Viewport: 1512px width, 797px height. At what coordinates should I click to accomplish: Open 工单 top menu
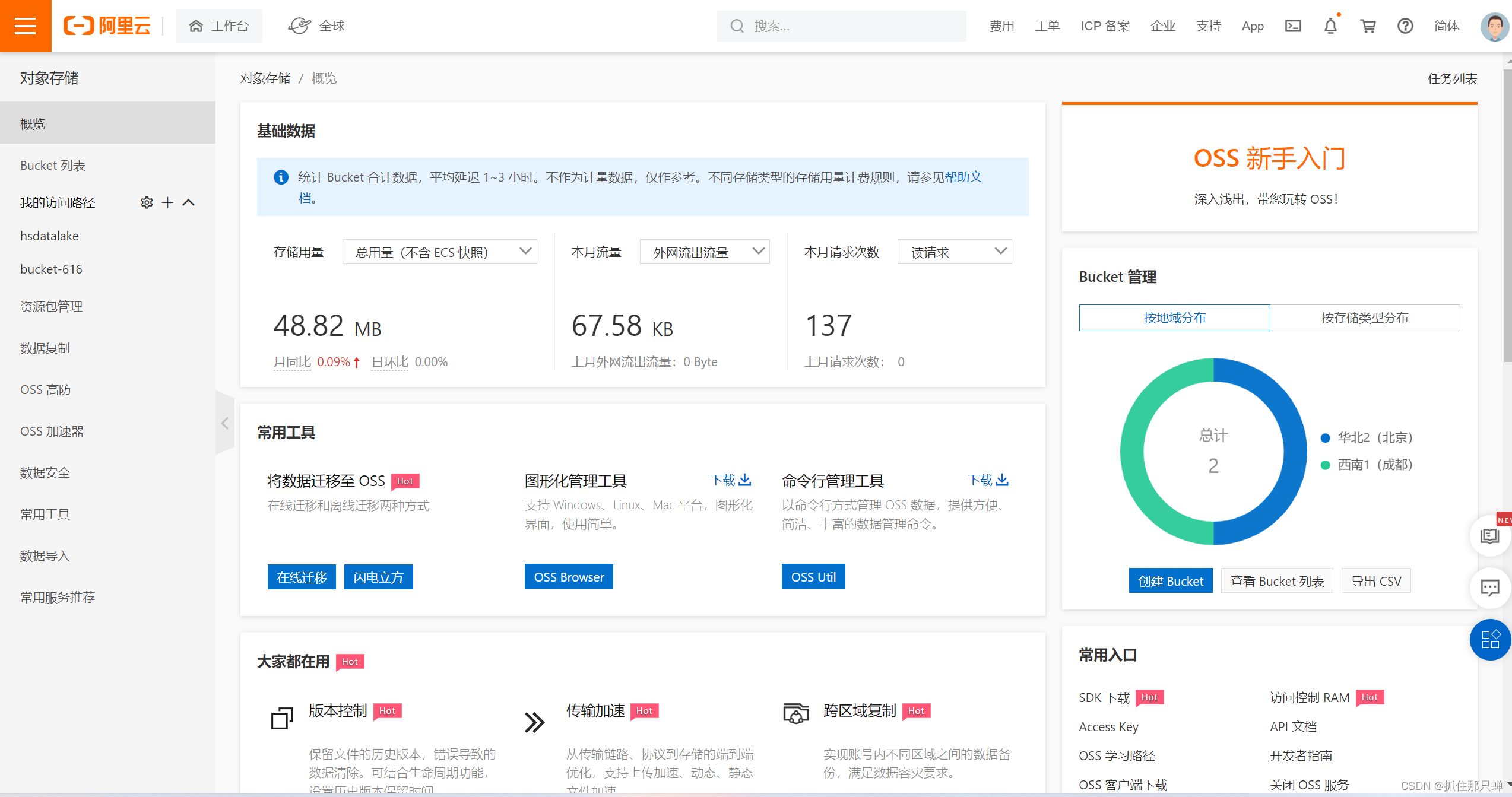pyautogui.click(x=1047, y=26)
